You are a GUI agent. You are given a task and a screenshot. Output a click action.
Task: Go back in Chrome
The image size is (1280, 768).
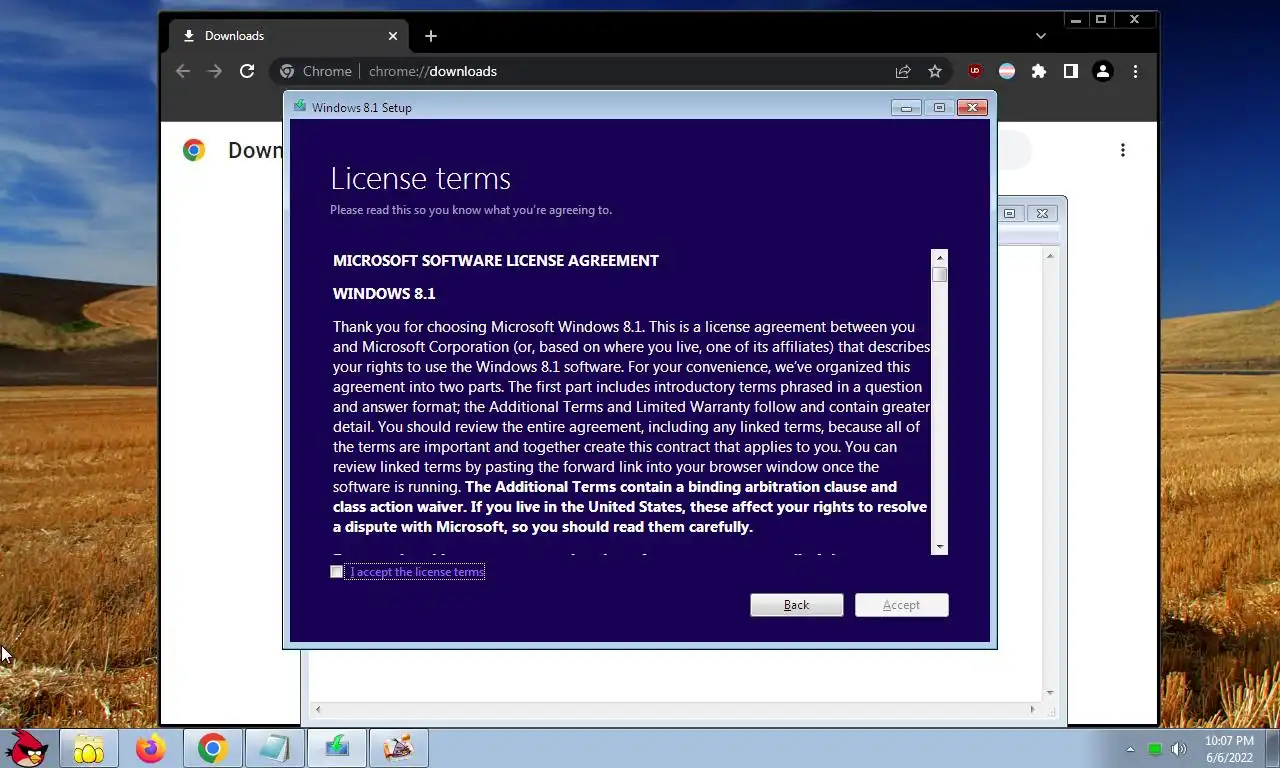pyautogui.click(x=182, y=71)
